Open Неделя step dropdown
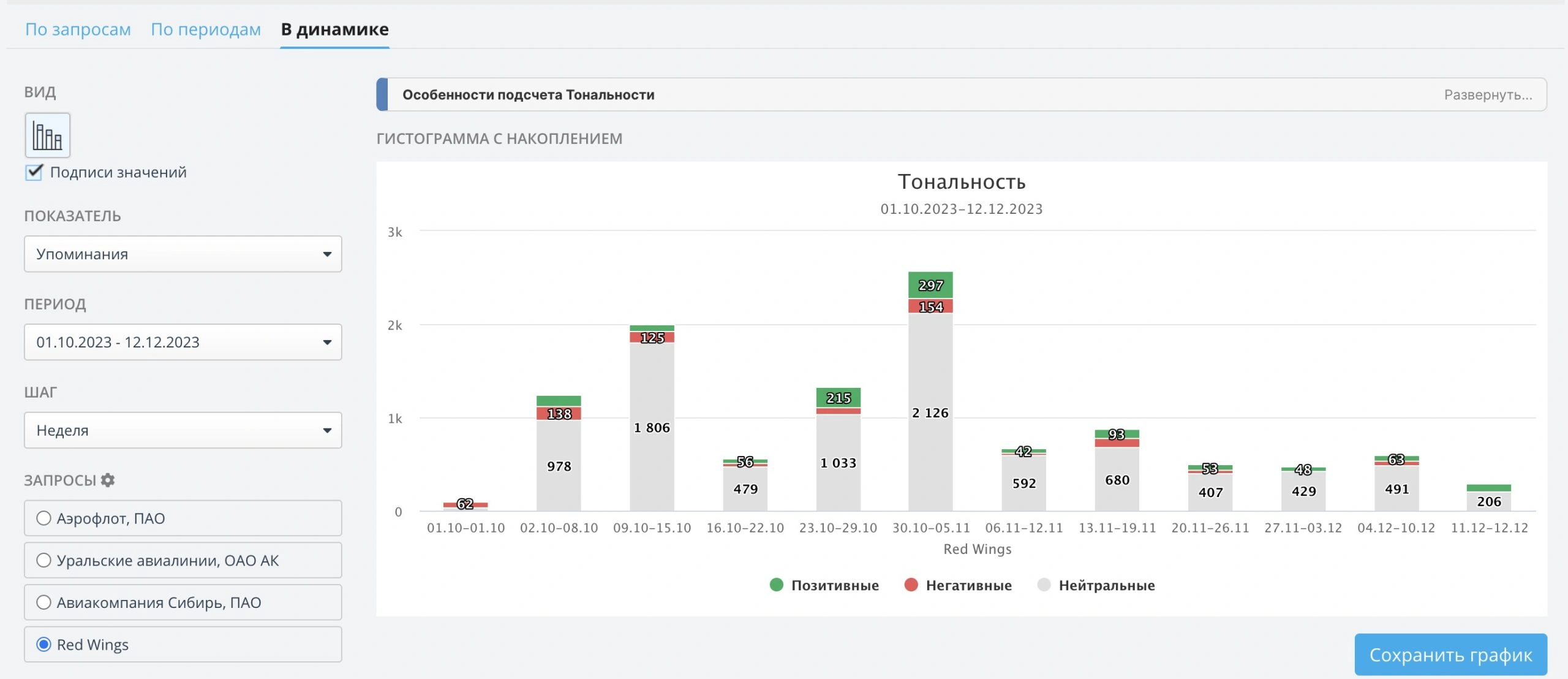The height and width of the screenshot is (679, 1568). coord(183,430)
